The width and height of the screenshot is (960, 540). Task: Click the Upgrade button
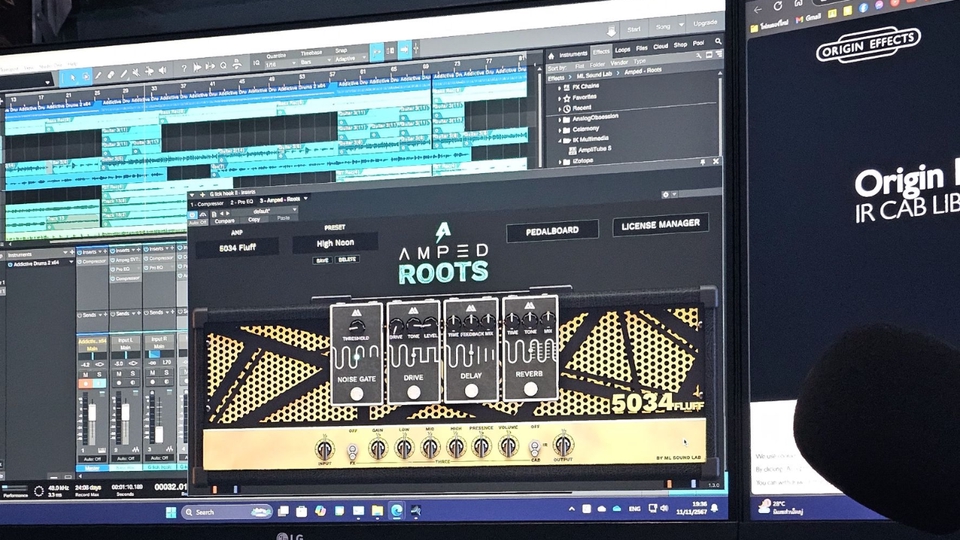pos(705,23)
